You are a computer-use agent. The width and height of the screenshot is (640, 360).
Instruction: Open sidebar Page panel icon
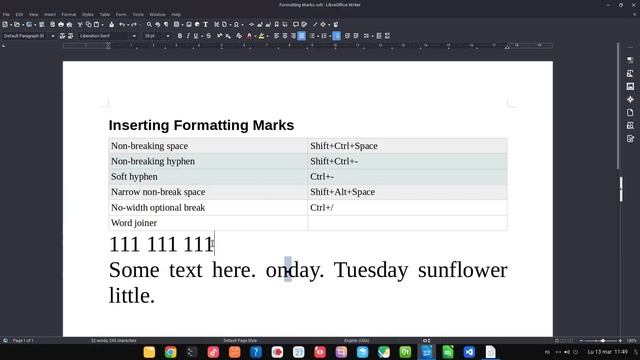pyautogui.click(x=630, y=113)
